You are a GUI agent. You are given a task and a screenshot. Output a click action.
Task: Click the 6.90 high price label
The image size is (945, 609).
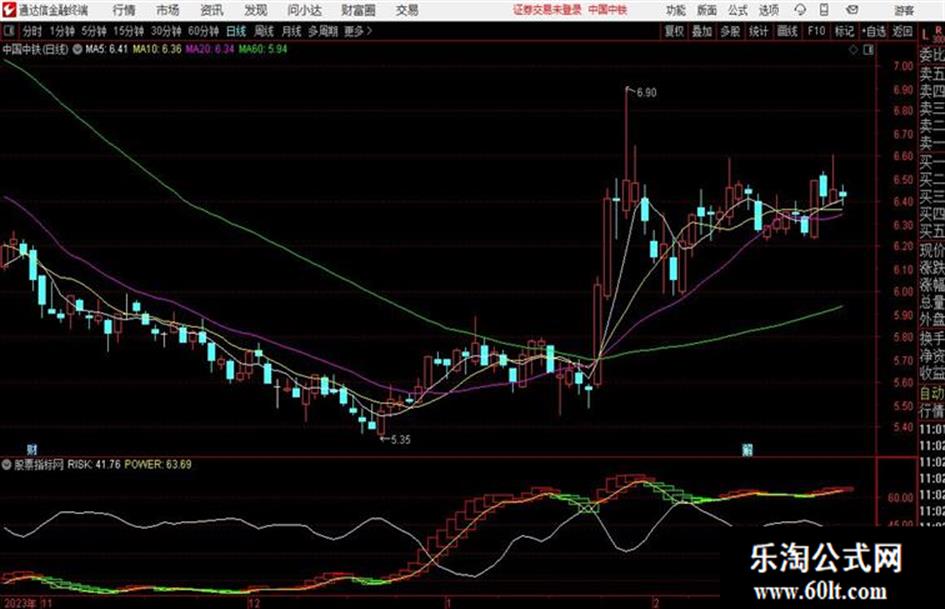647,92
